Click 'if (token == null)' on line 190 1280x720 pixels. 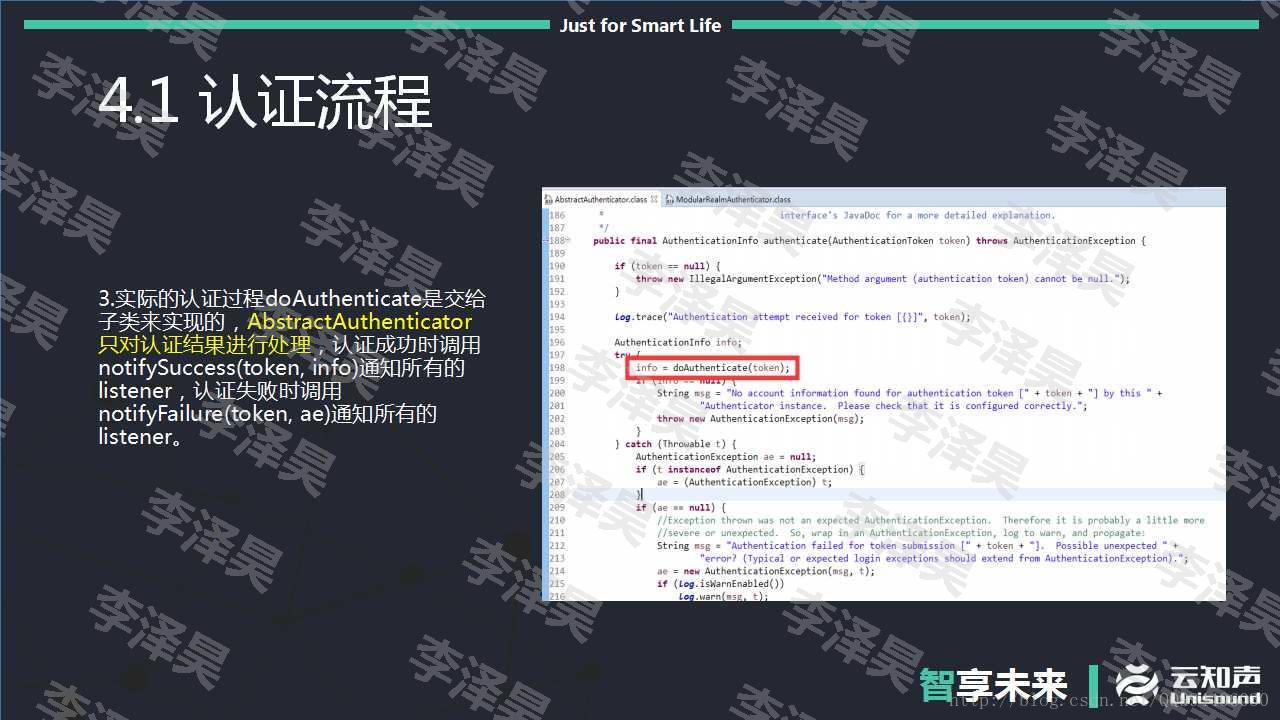tap(668, 266)
